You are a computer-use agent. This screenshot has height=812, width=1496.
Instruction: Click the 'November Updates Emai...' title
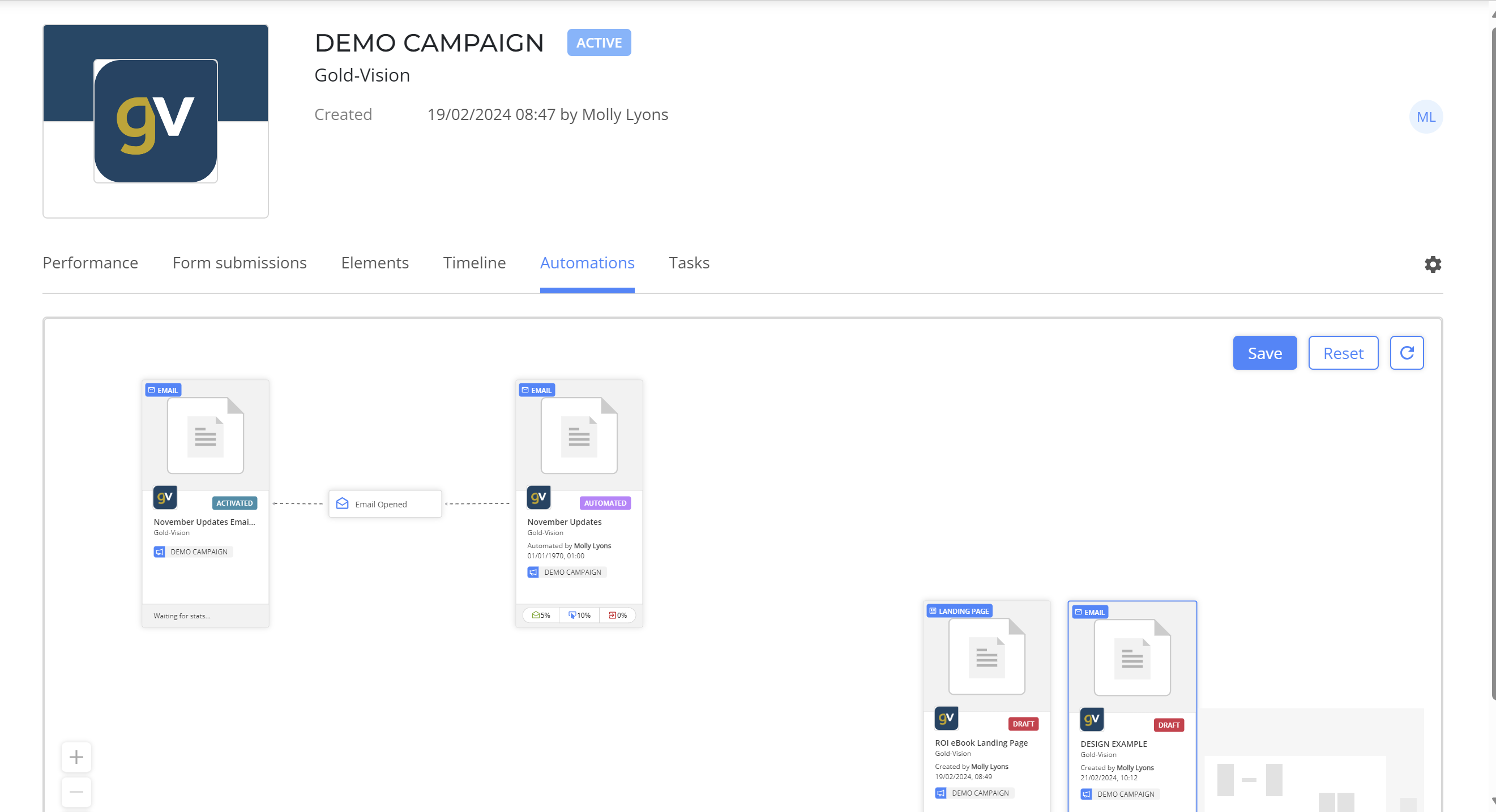[x=204, y=522]
